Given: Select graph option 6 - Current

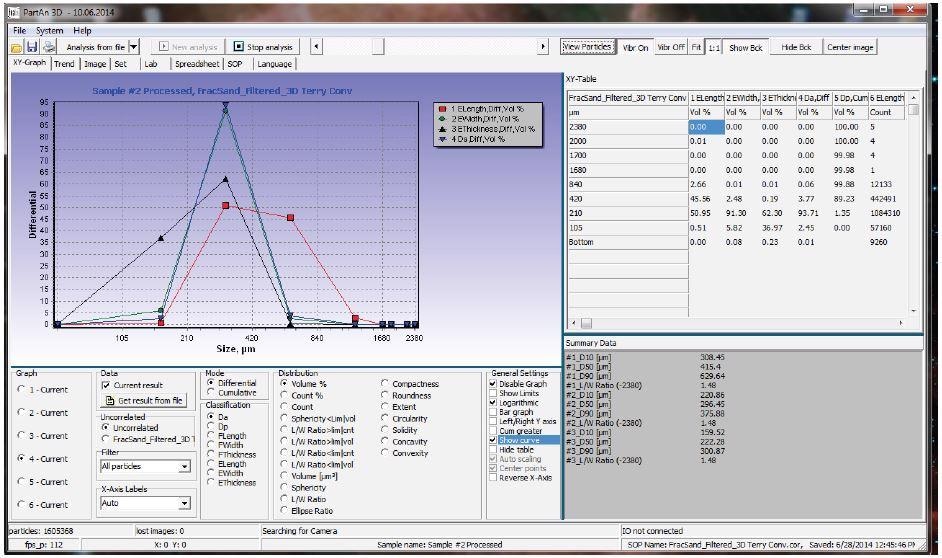Looking at the screenshot, I should click(x=22, y=505).
